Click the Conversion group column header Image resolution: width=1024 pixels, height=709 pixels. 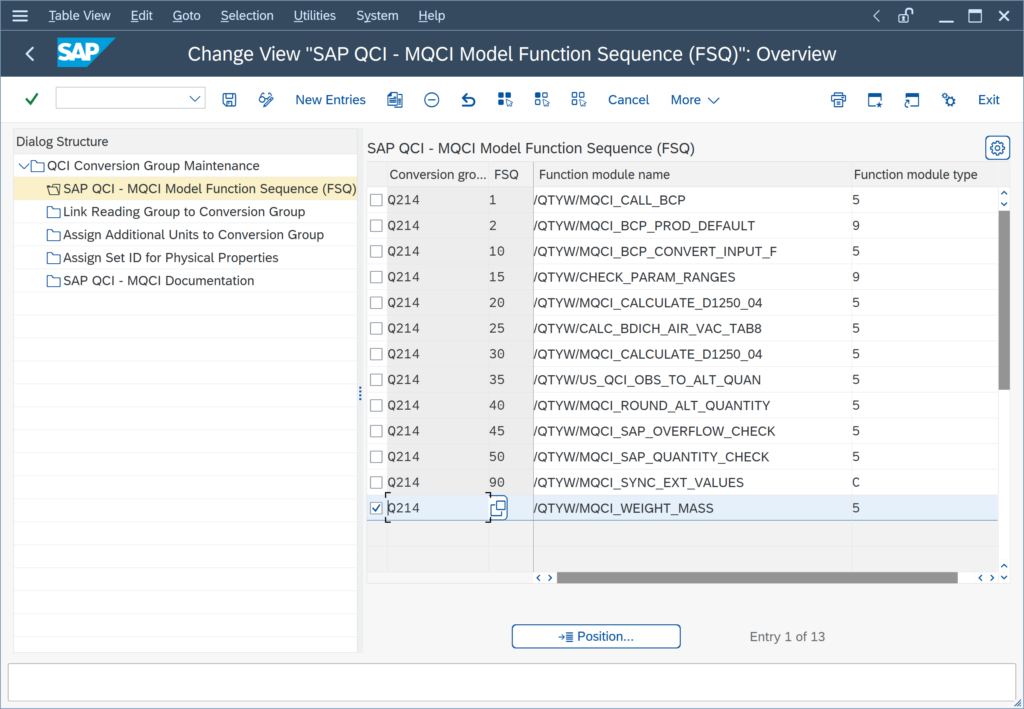point(438,174)
